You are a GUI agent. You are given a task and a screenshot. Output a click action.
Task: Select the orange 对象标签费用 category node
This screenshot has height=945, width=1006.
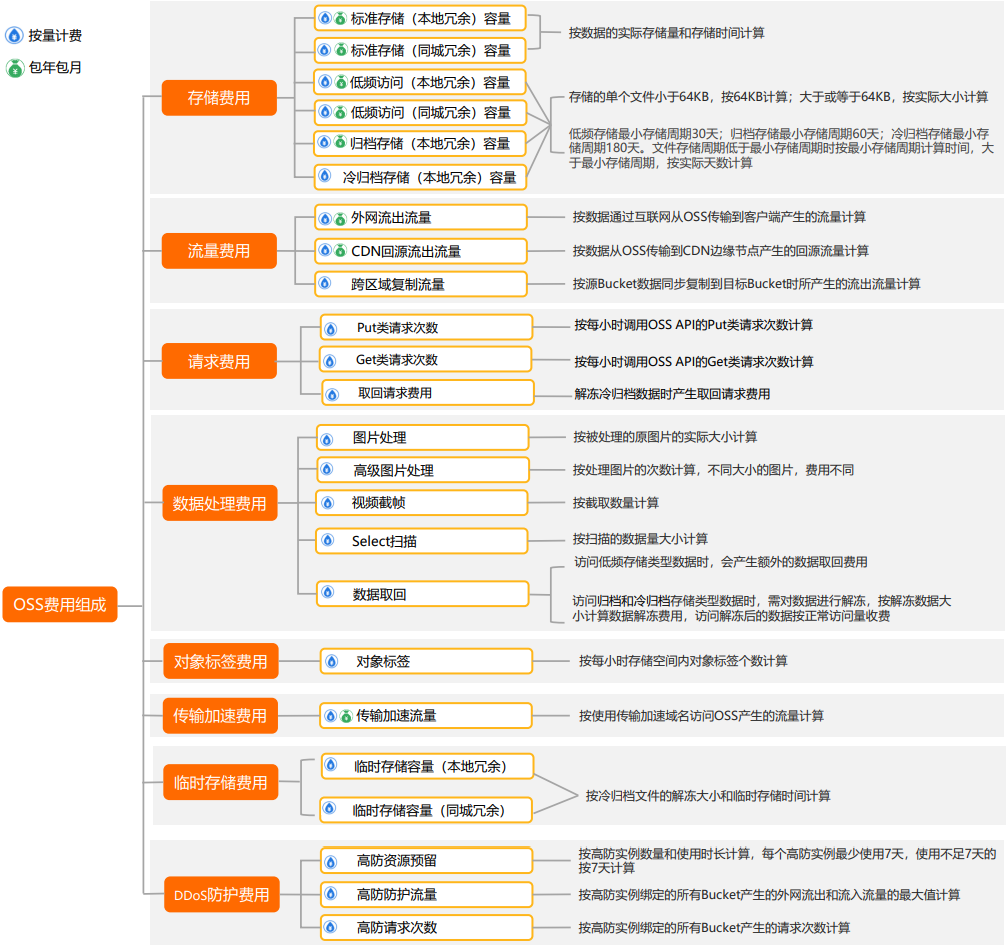coord(221,661)
